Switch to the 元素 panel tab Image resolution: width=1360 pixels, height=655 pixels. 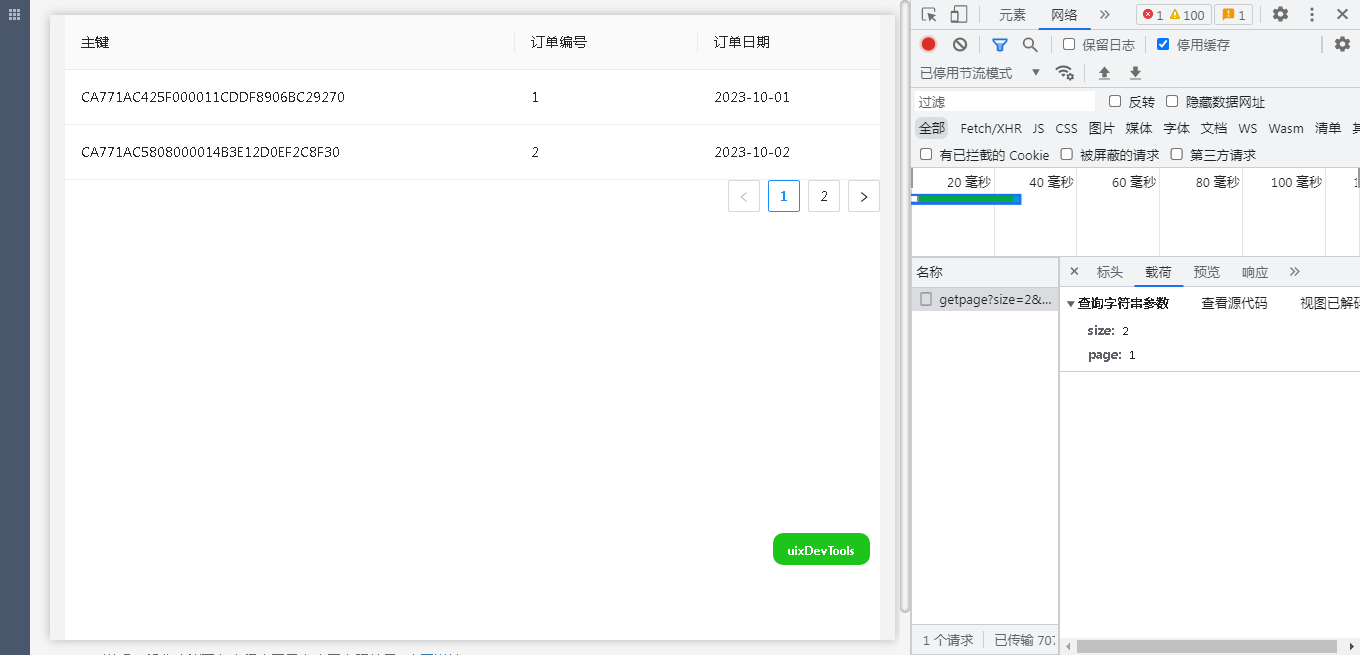(1012, 15)
